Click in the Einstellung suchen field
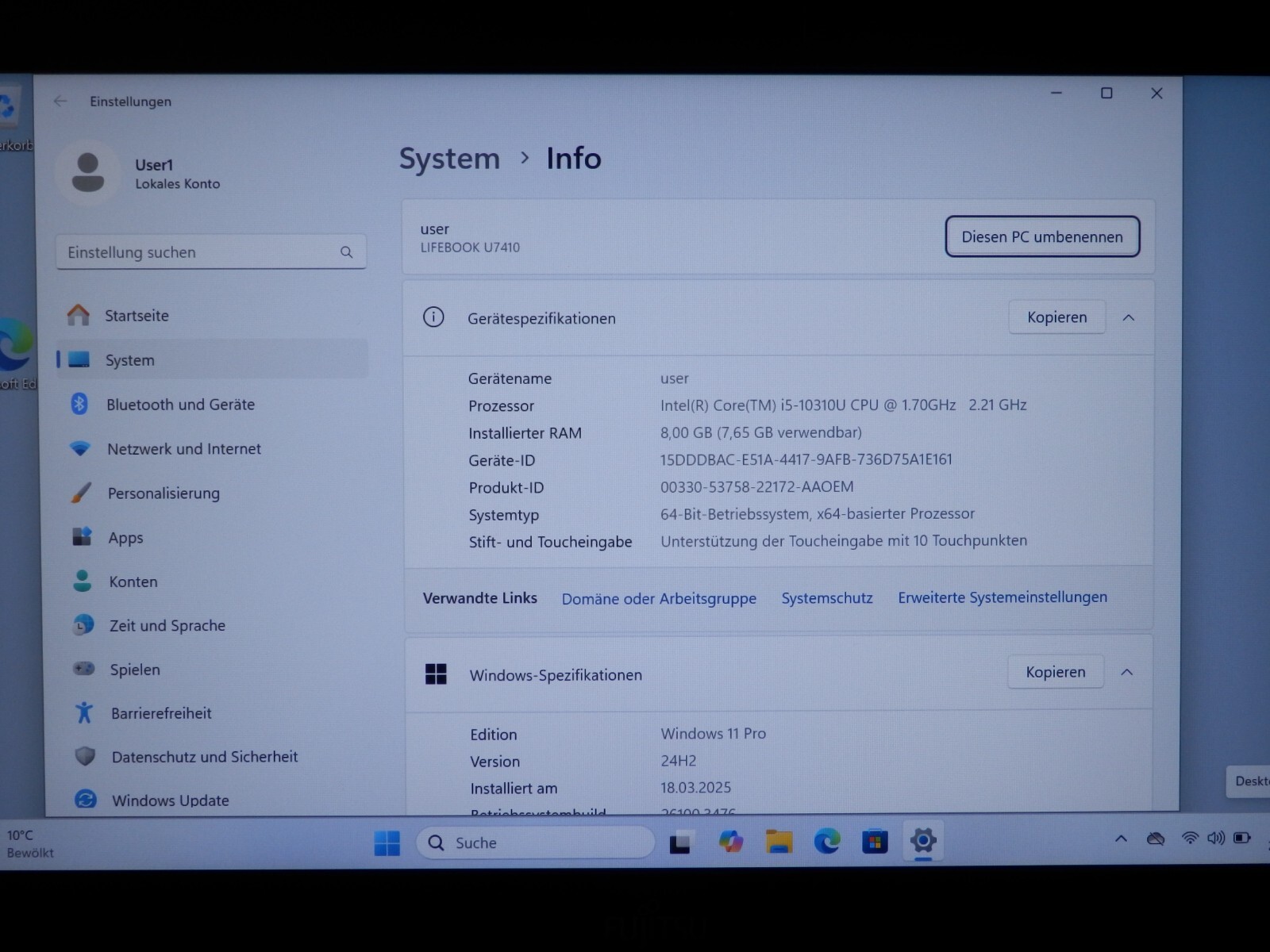The image size is (1270, 952). pyautogui.click(x=210, y=252)
